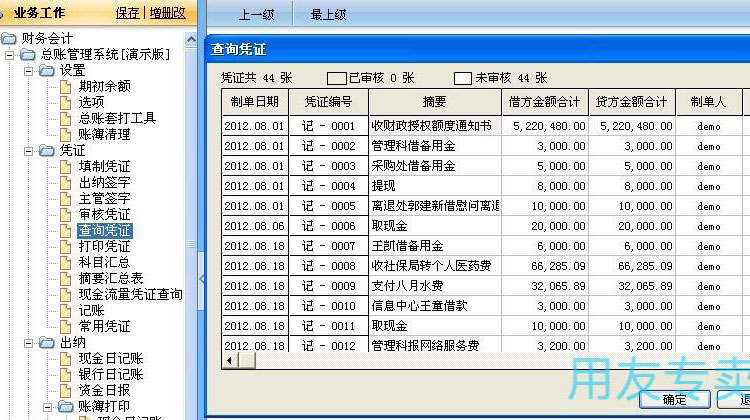Image resolution: width=750 pixels, height=420 pixels.
Task: Collapse the 总账管理系统 tree node
Action: (x=10, y=55)
